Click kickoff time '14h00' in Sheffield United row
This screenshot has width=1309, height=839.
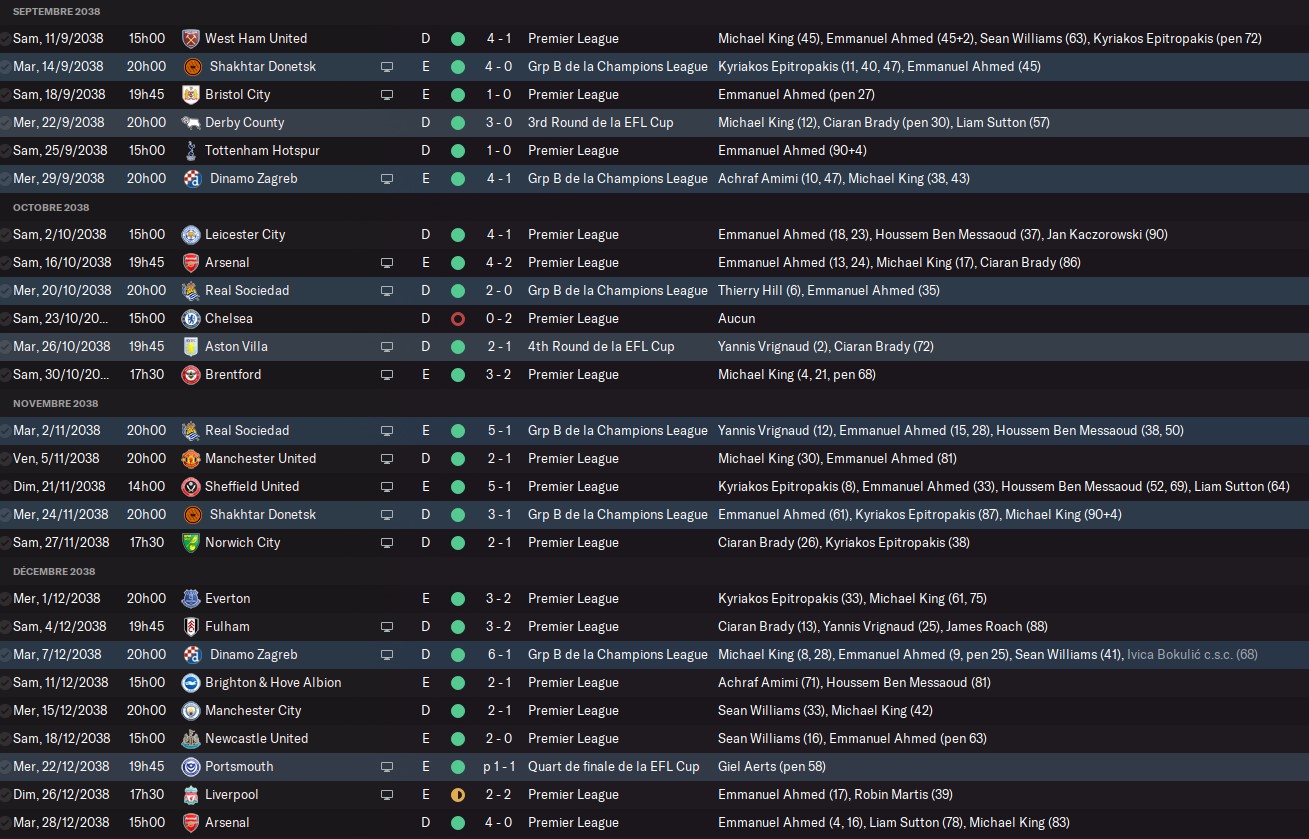(147, 486)
